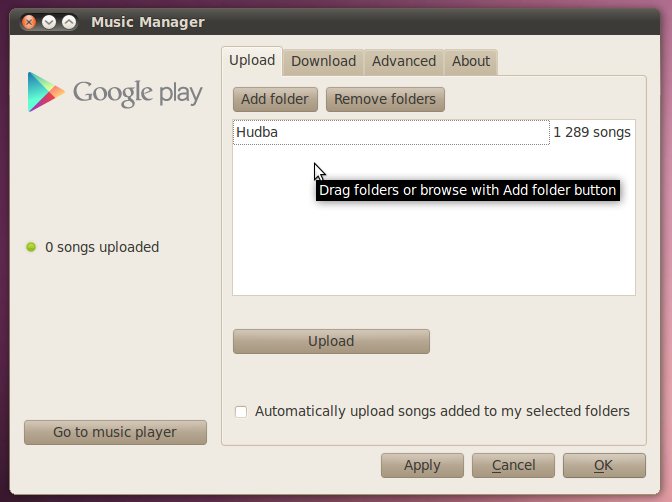Close the Music Manager window
The height and width of the screenshot is (502, 672).
pyautogui.click(x=28, y=21)
